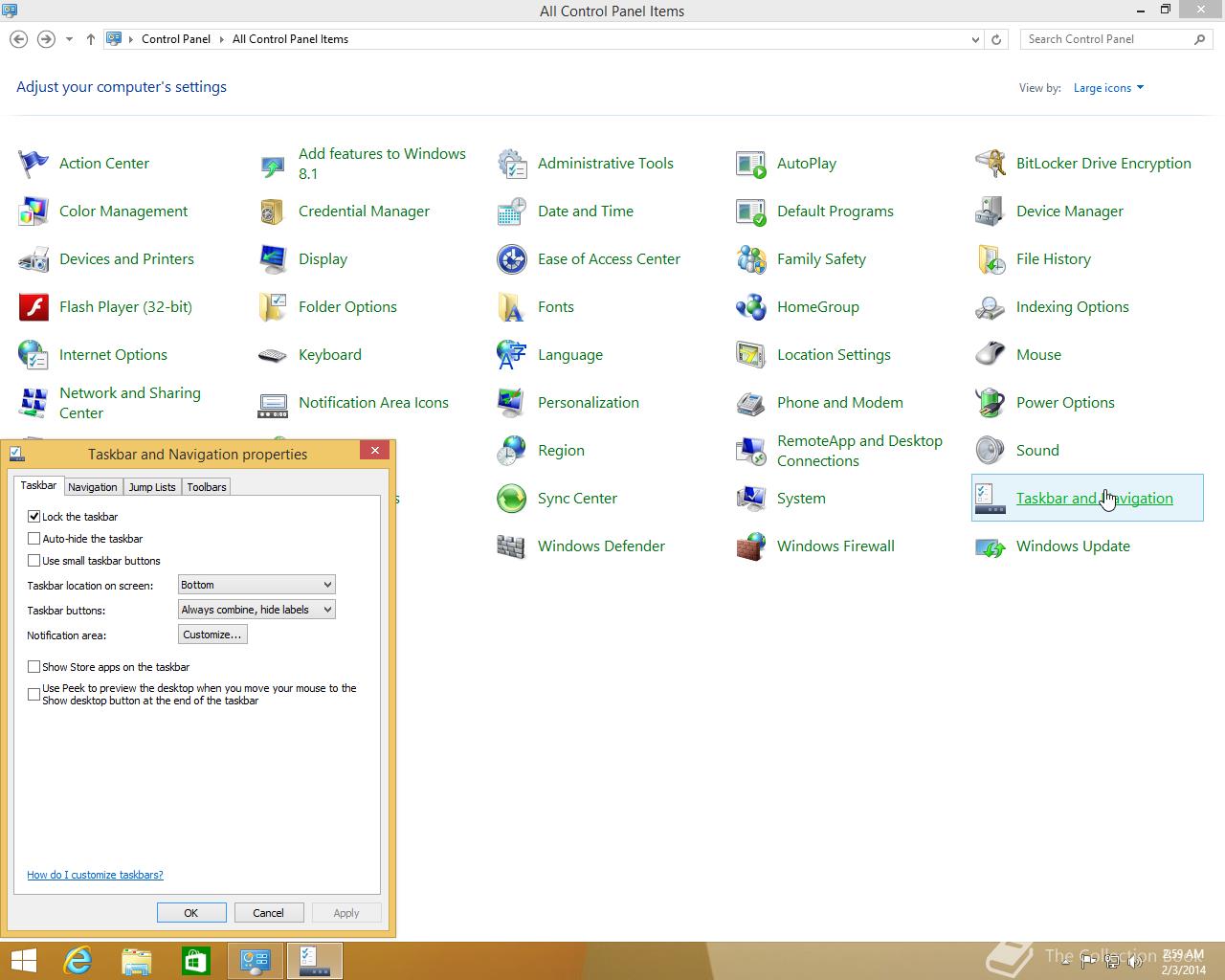Viewport: 1225px width, 980px height.
Task: Click the Windows Update icon
Action: pyautogui.click(x=991, y=546)
